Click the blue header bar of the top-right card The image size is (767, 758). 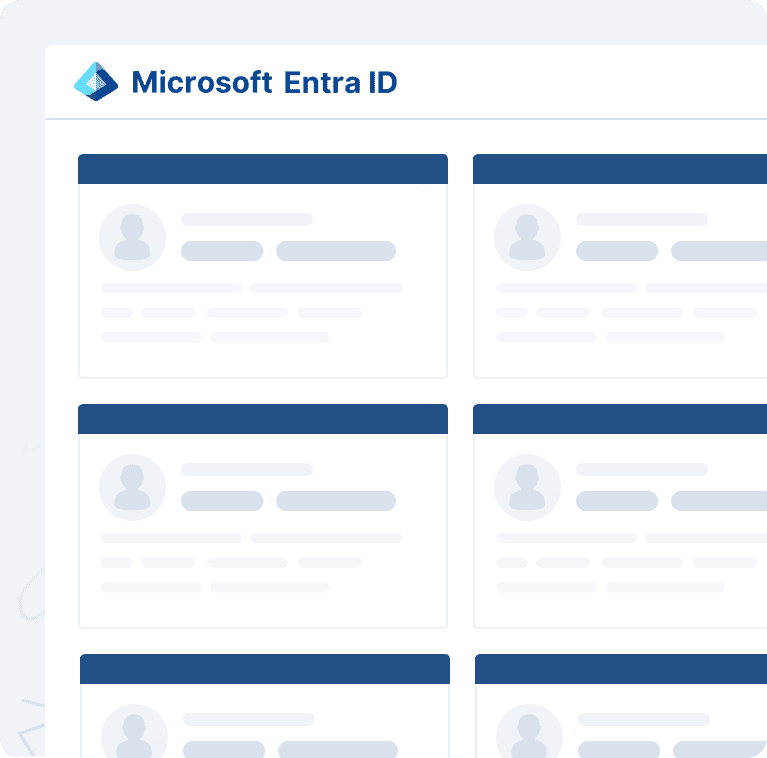point(620,169)
